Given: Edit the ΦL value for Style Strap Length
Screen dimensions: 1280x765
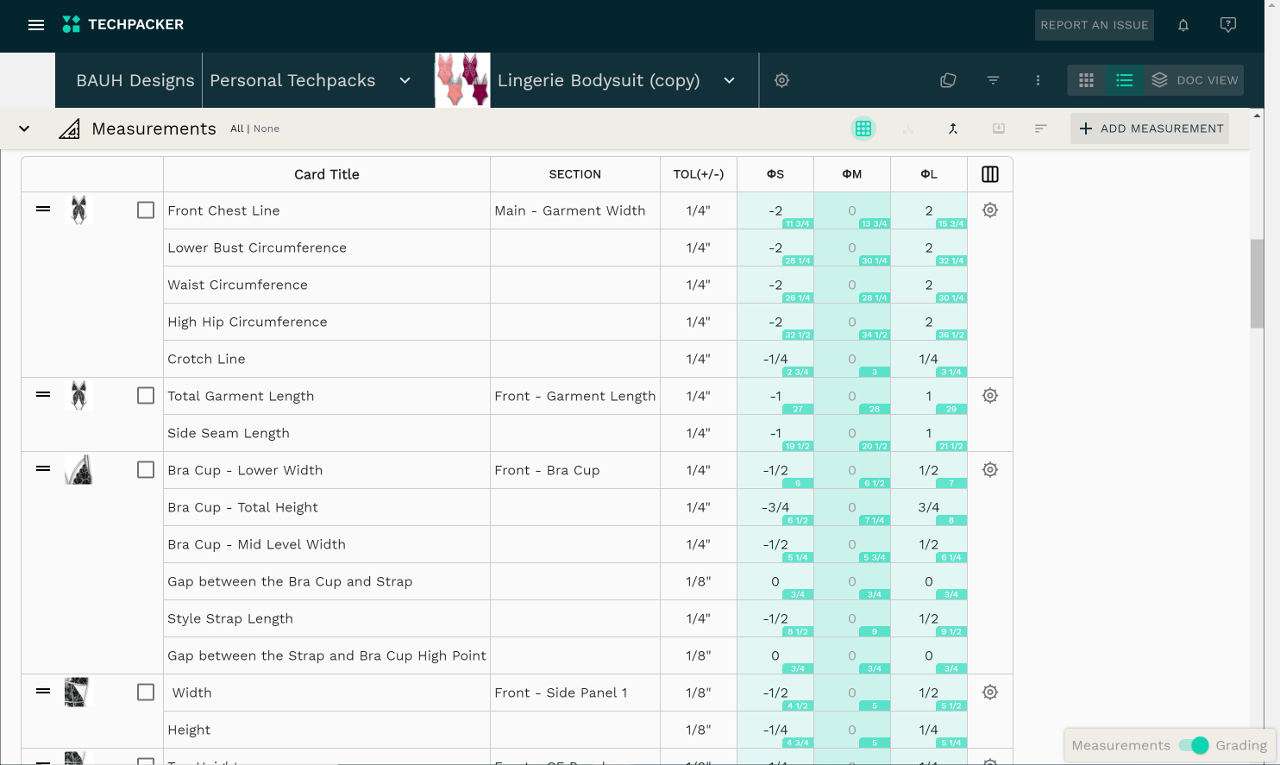Looking at the screenshot, I should 929,618.
